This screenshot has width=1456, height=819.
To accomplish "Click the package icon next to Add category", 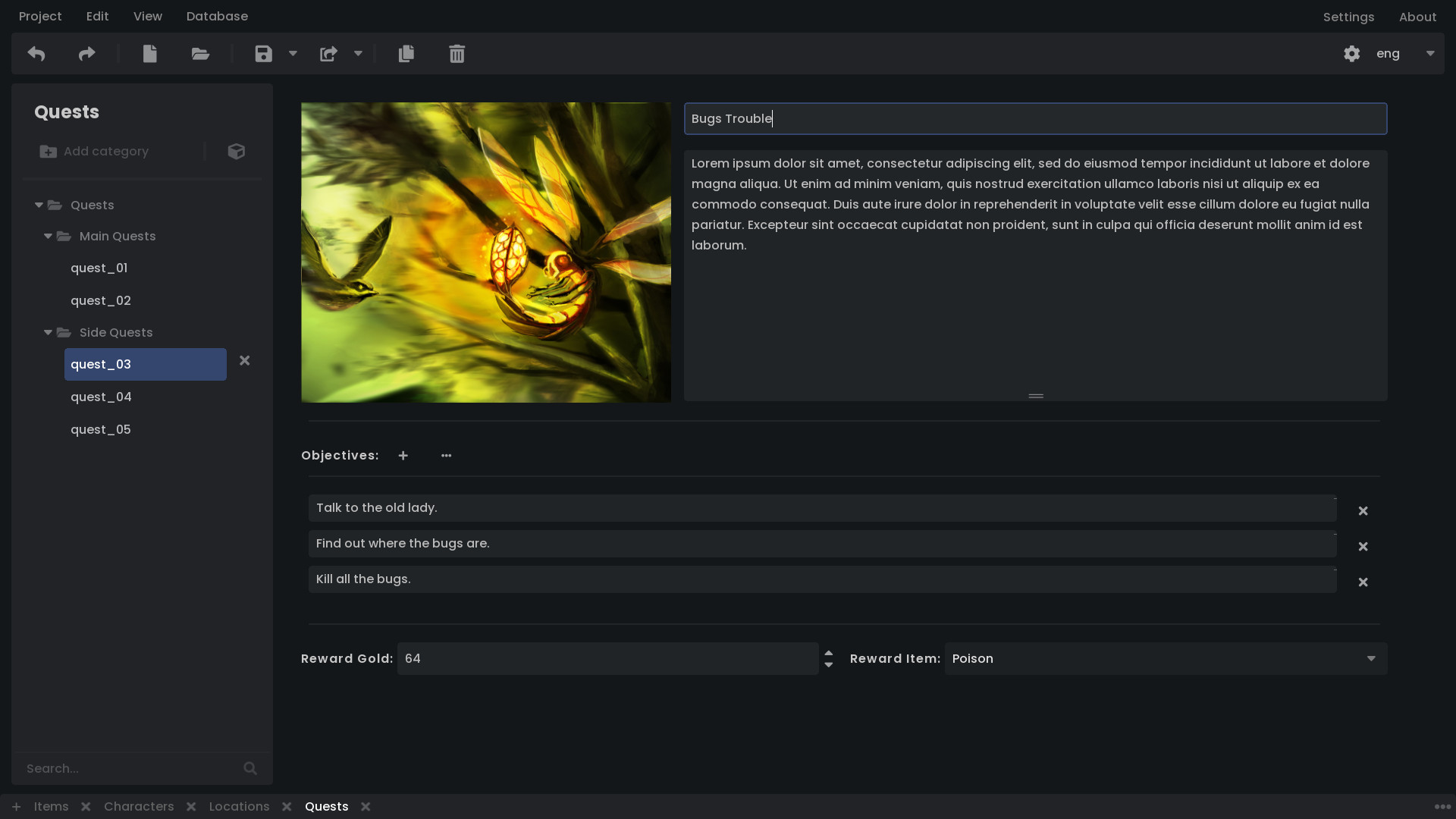I will coord(236,151).
